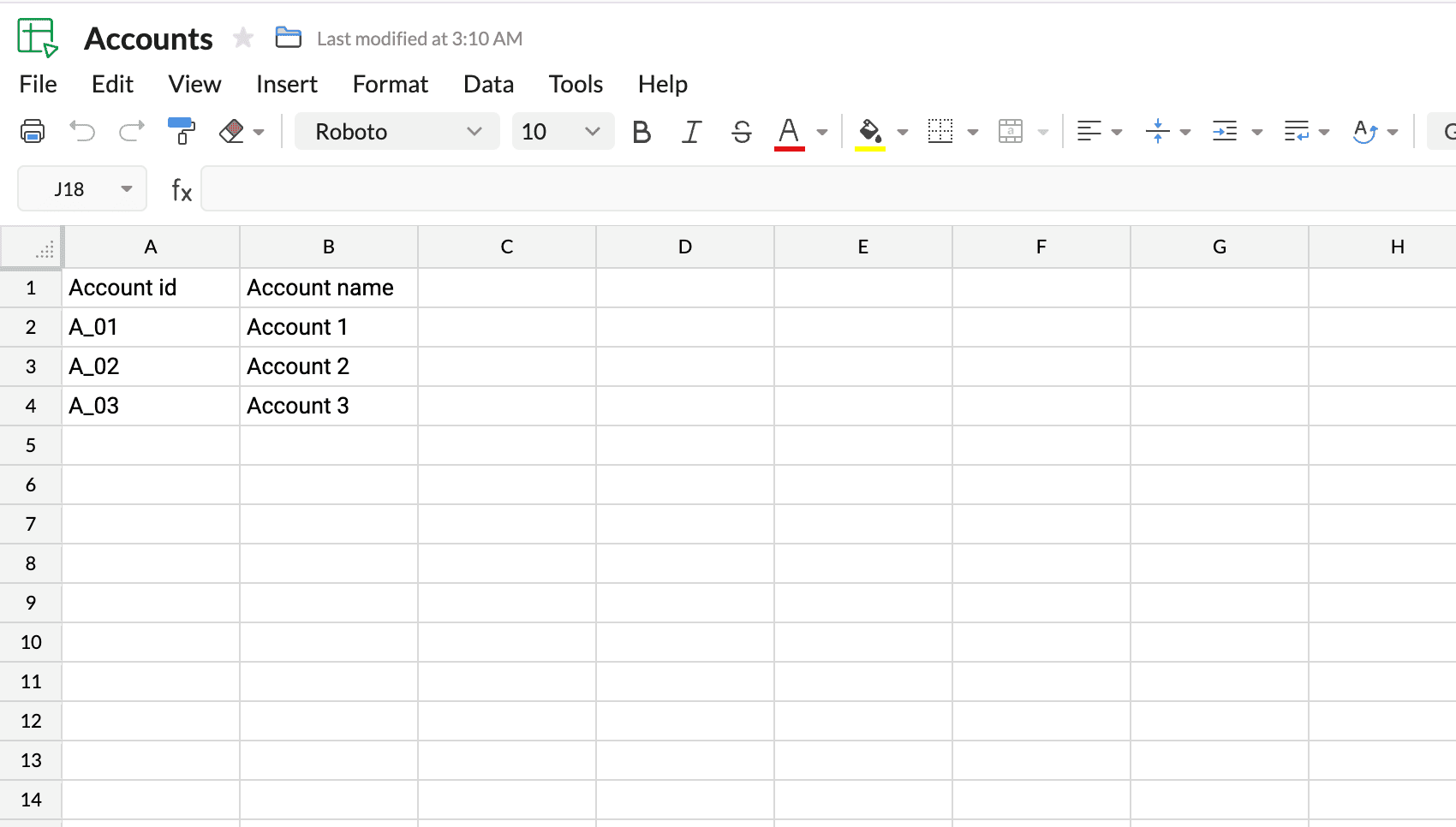Select column A header

(151, 247)
